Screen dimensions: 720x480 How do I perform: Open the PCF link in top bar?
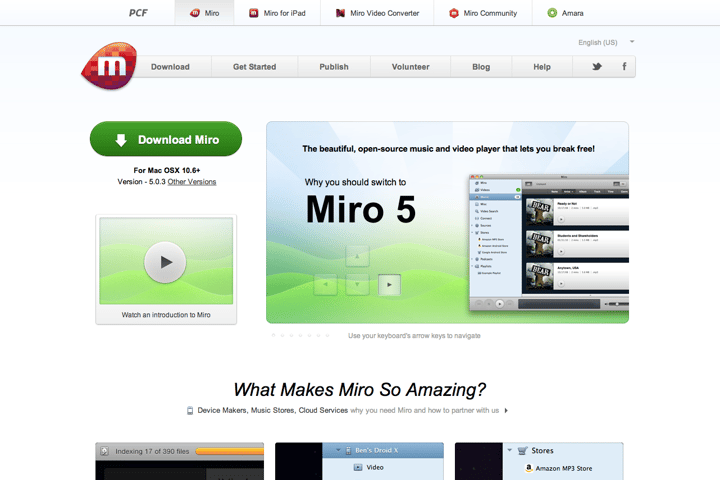(138, 13)
